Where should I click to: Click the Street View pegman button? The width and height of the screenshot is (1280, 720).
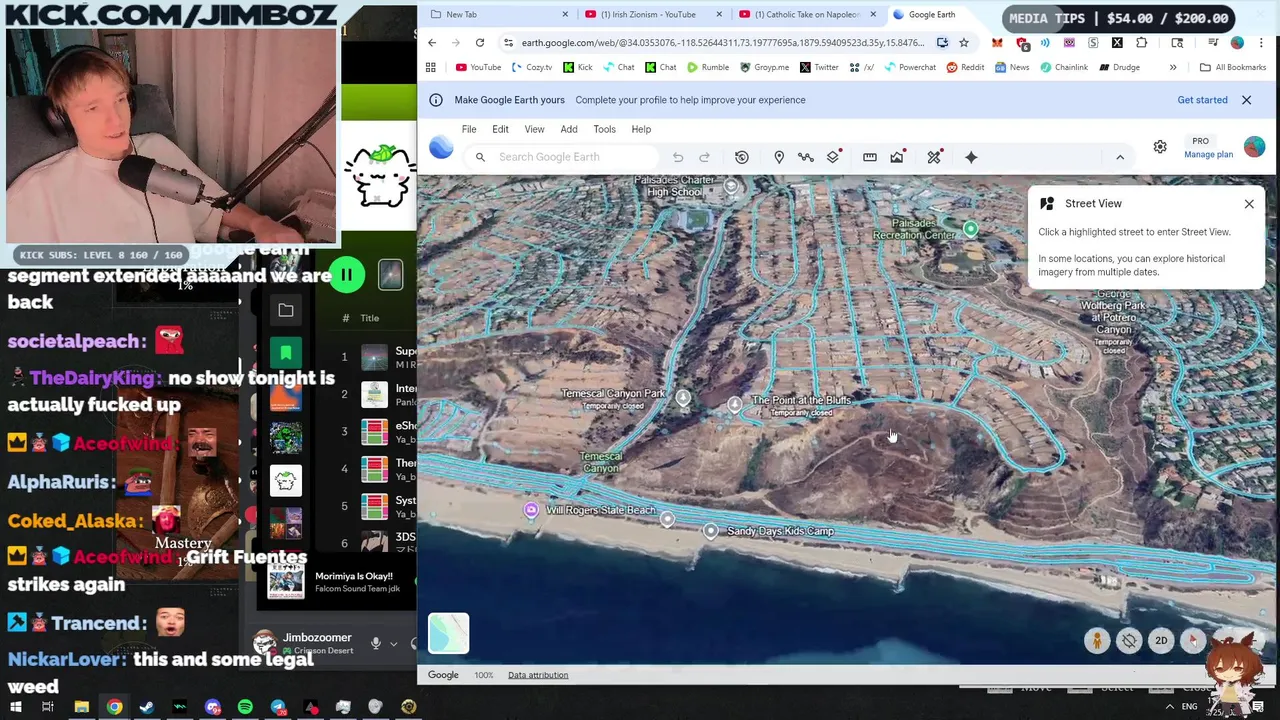pos(1097,641)
